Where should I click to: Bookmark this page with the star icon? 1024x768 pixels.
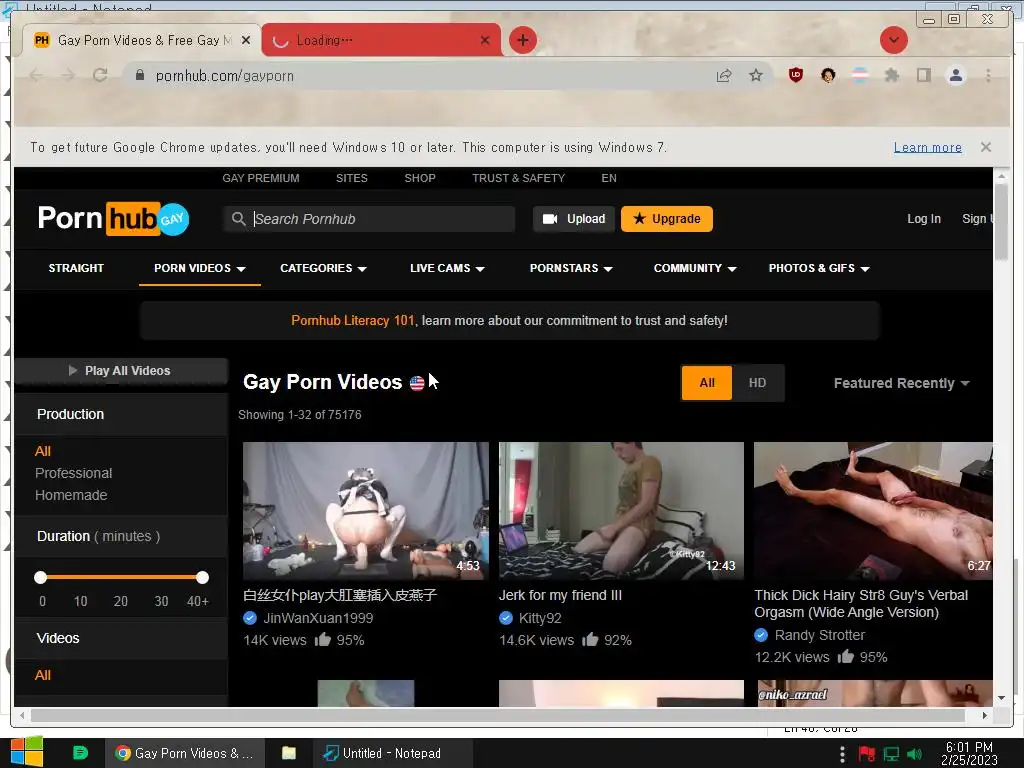[x=756, y=75]
